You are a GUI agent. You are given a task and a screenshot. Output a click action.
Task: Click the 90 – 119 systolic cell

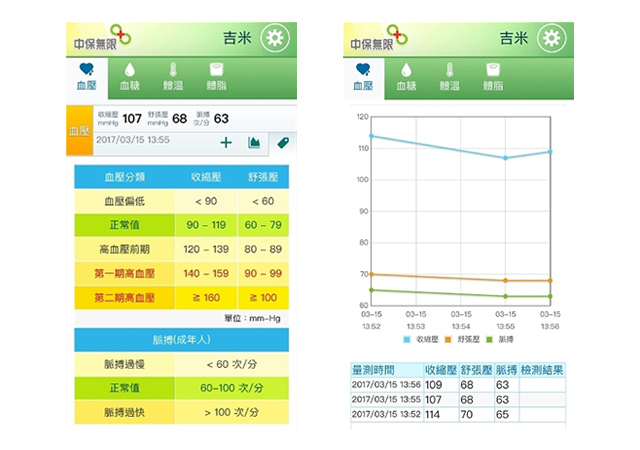click(x=206, y=225)
